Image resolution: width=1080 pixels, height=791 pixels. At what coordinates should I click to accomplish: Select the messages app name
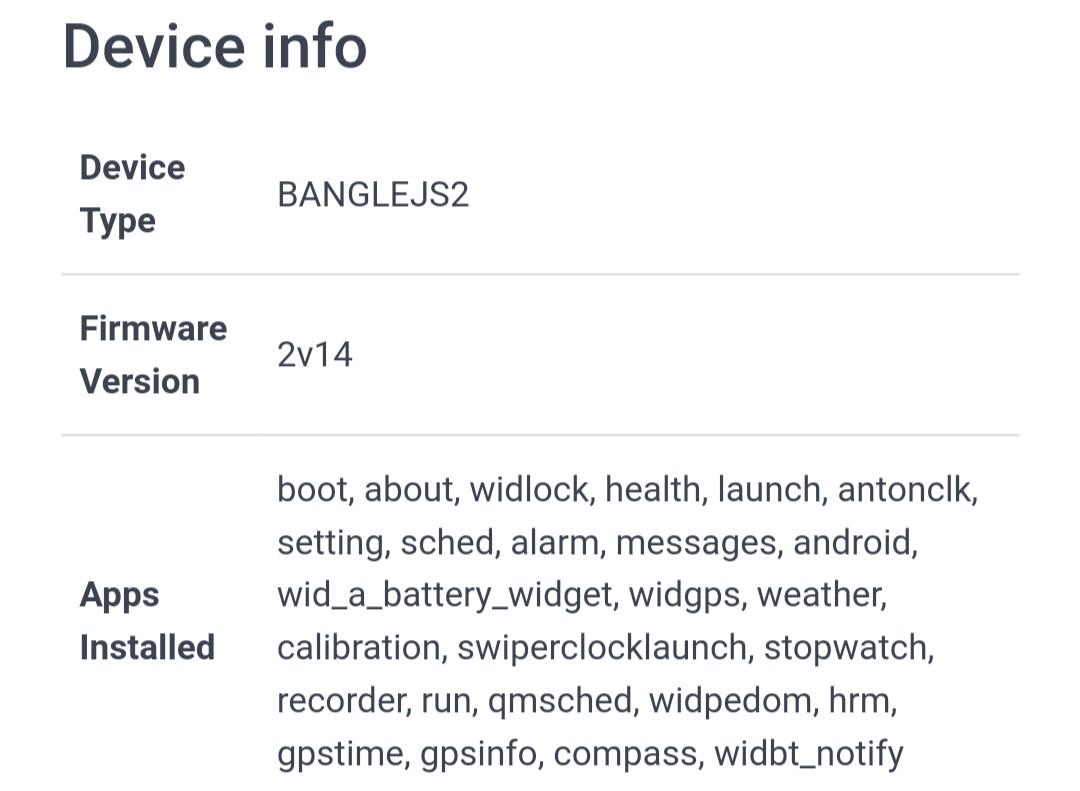(696, 543)
